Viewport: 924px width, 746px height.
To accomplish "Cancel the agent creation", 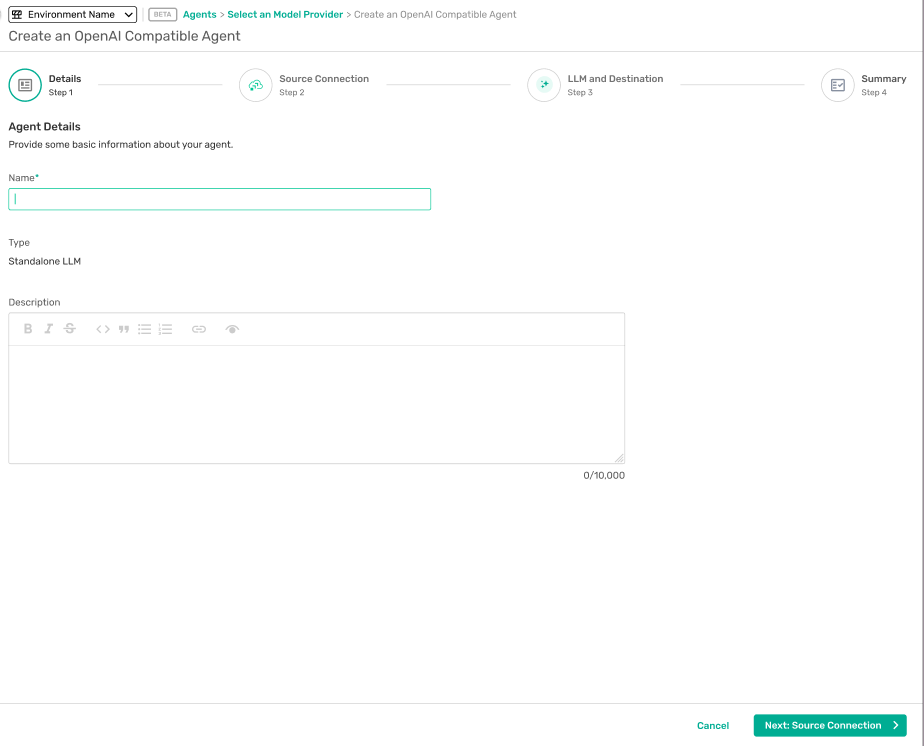I will point(713,726).
